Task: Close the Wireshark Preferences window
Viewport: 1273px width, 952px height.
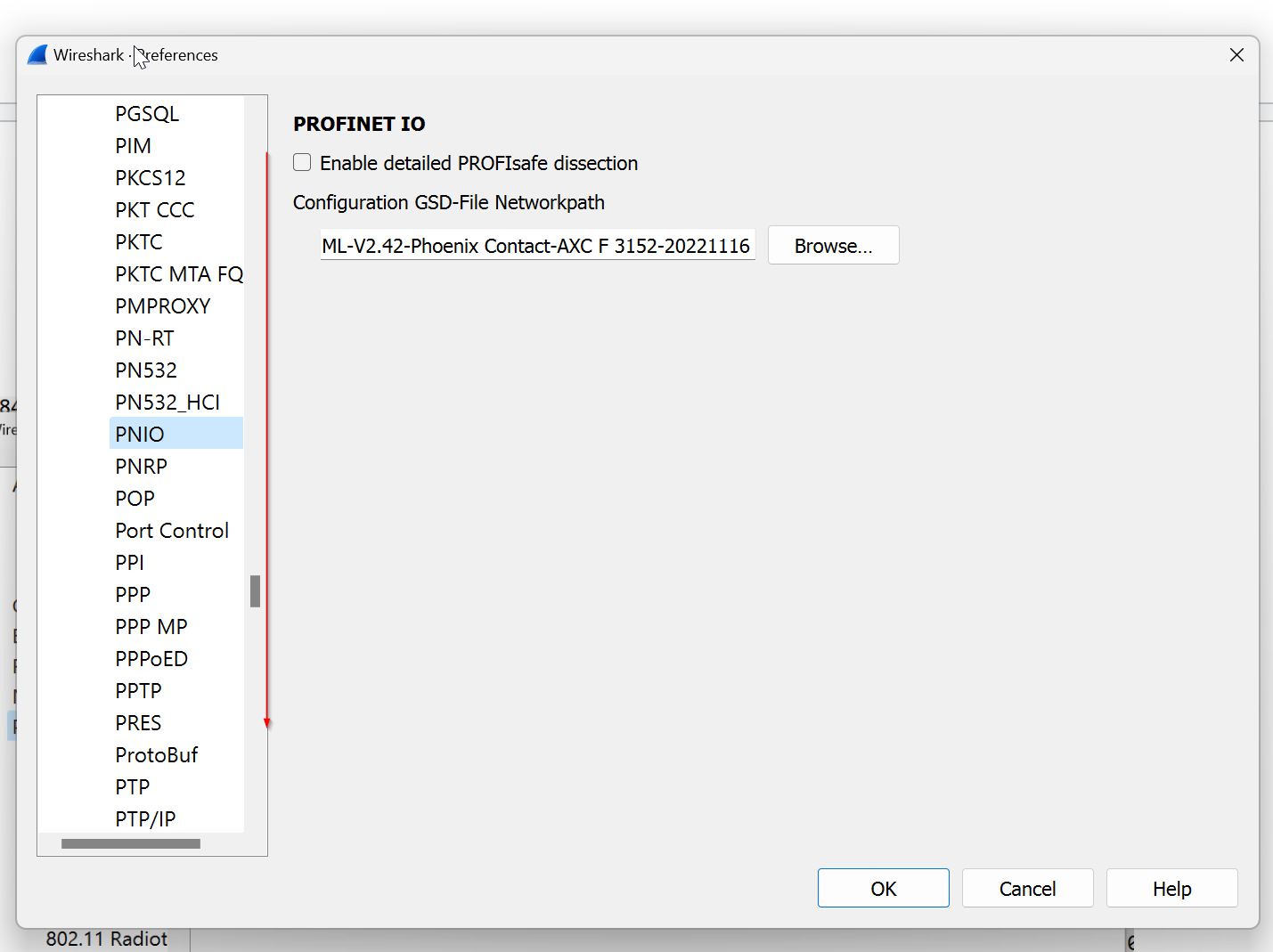Action: coord(1236,55)
